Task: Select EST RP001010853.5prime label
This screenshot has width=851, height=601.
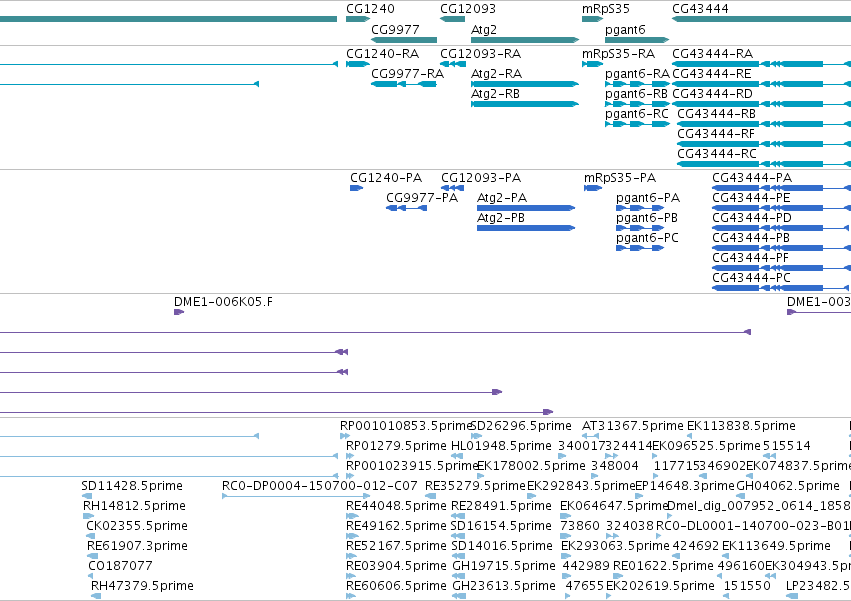Action: point(406,426)
